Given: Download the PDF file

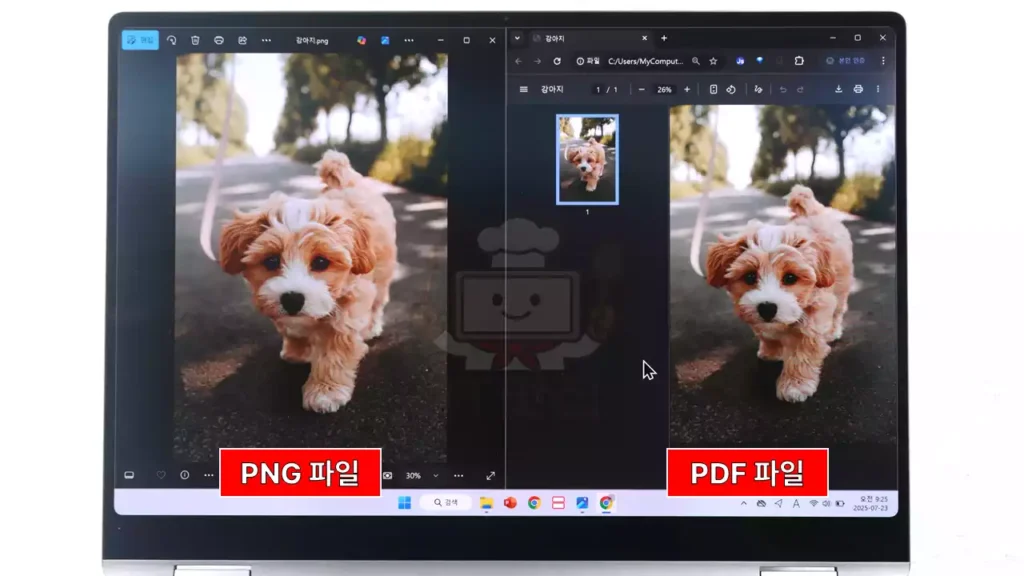Looking at the screenshot, I should pyautogui.click(x=838, y=89).
